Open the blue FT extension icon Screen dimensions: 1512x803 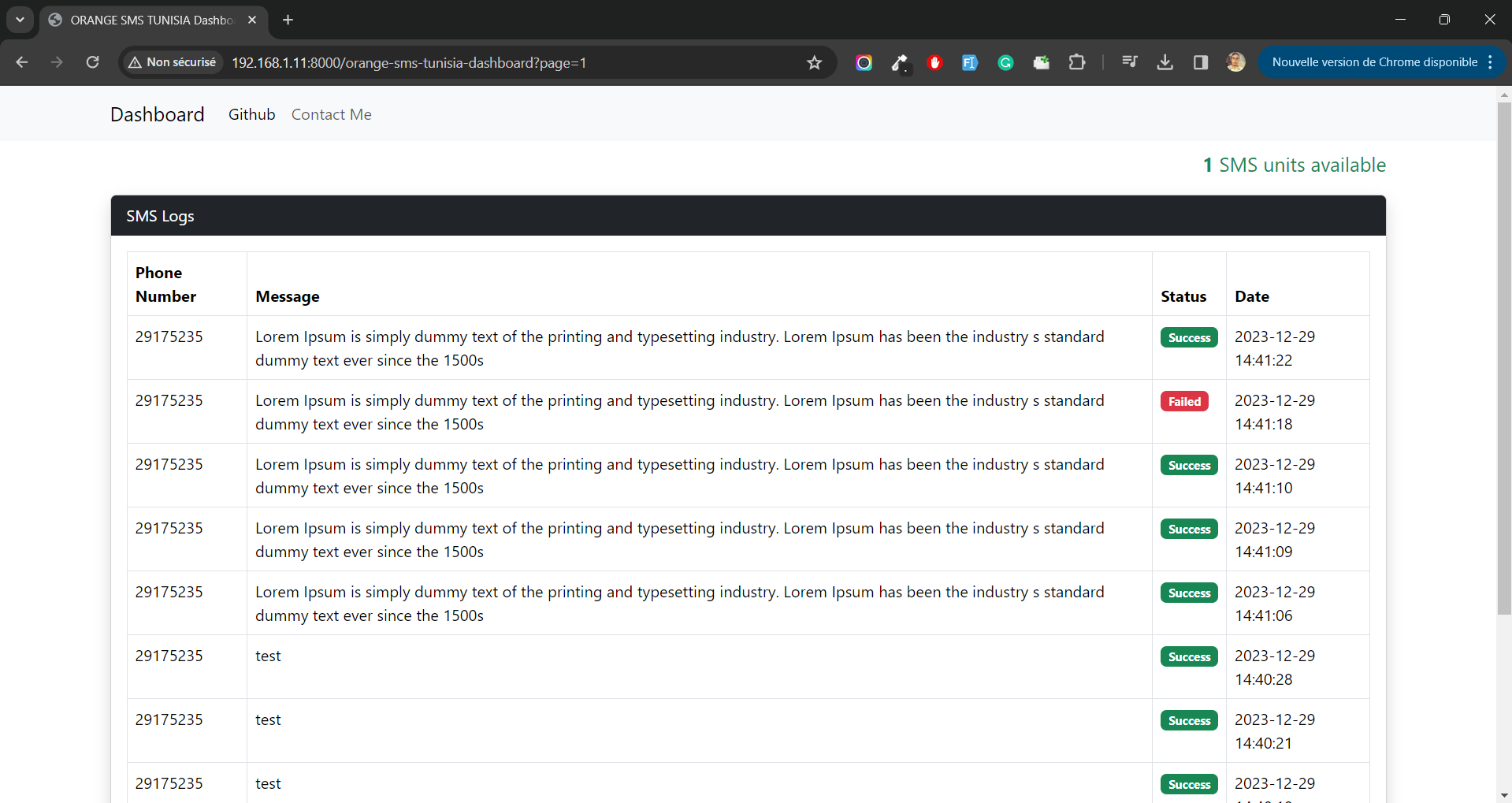click(970, 62)
